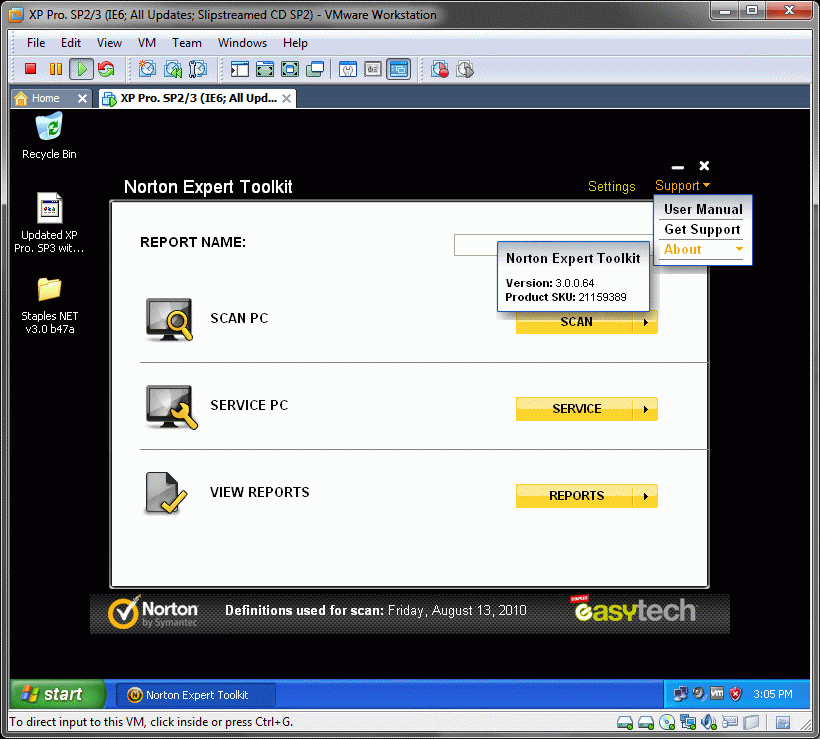Image resolution: width=820 pixels, height=739 pixels.
Task: Click the red security shield tray icon
Action: coord(735,694)
